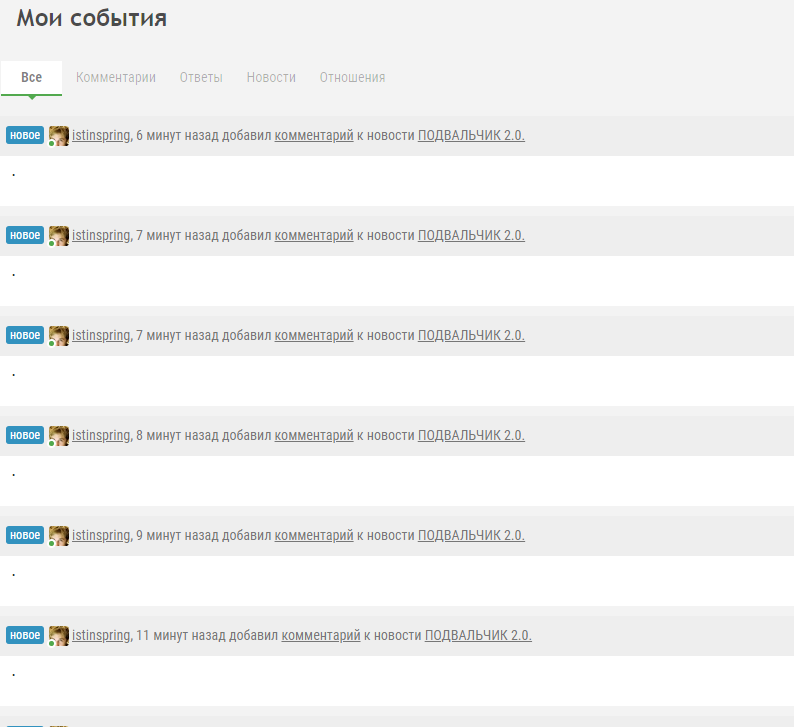The height and width of the screenshot is (727, 794).
Task: Open комментарий link in the 6 минут row
Action: tap(314, 136)
